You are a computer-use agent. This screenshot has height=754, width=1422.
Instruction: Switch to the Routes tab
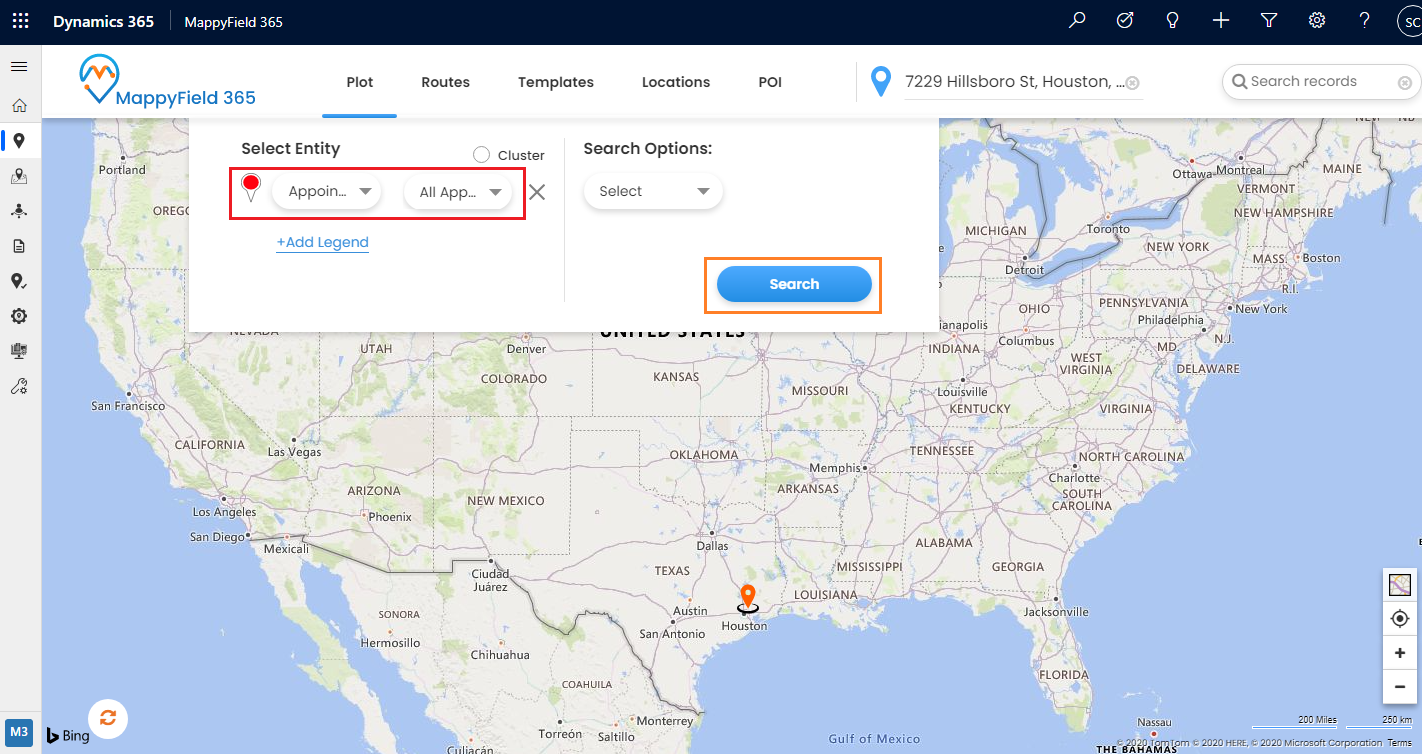(446, 82)
